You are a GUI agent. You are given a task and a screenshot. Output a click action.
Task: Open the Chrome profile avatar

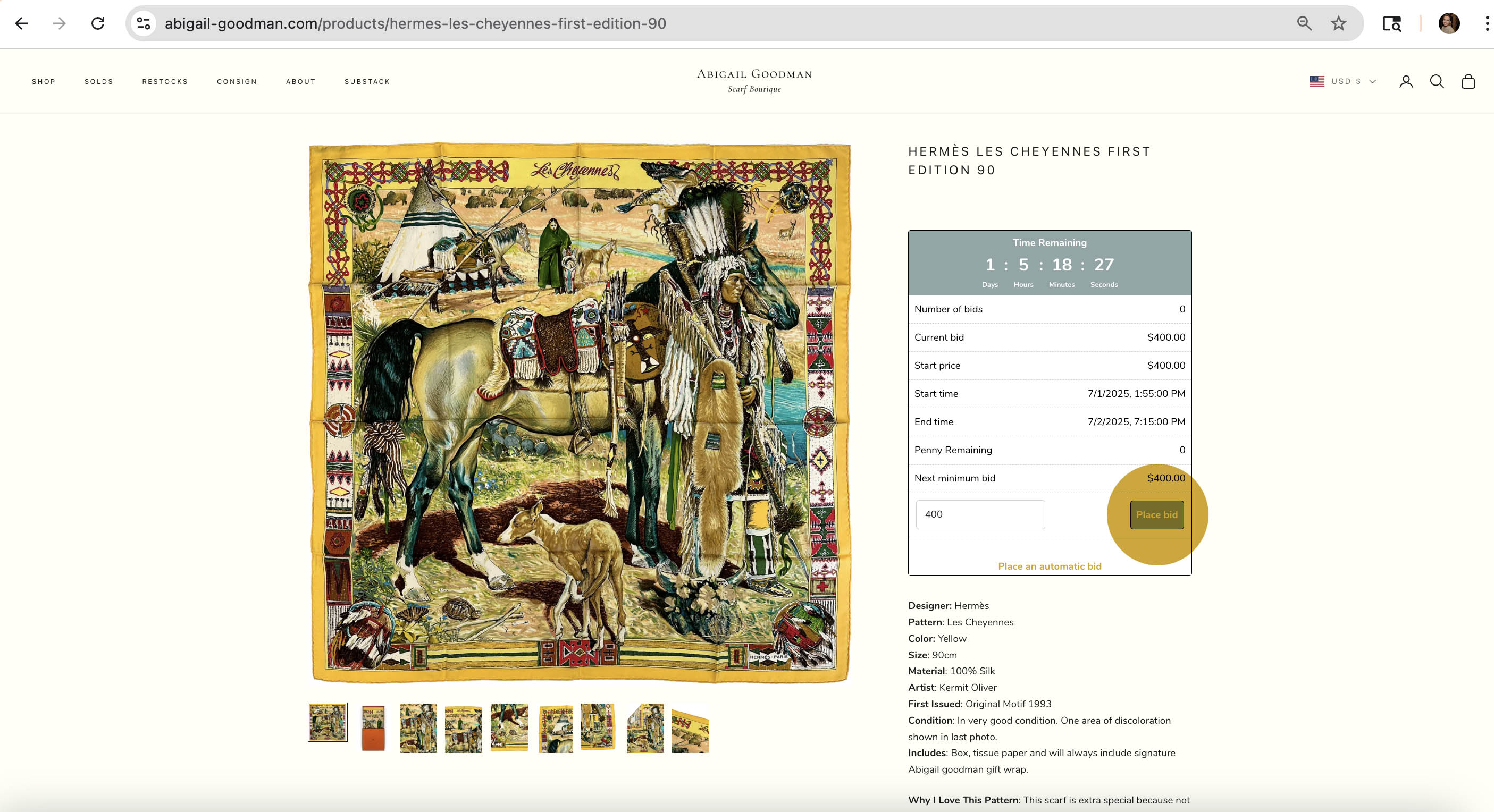tap(1448, 23)
